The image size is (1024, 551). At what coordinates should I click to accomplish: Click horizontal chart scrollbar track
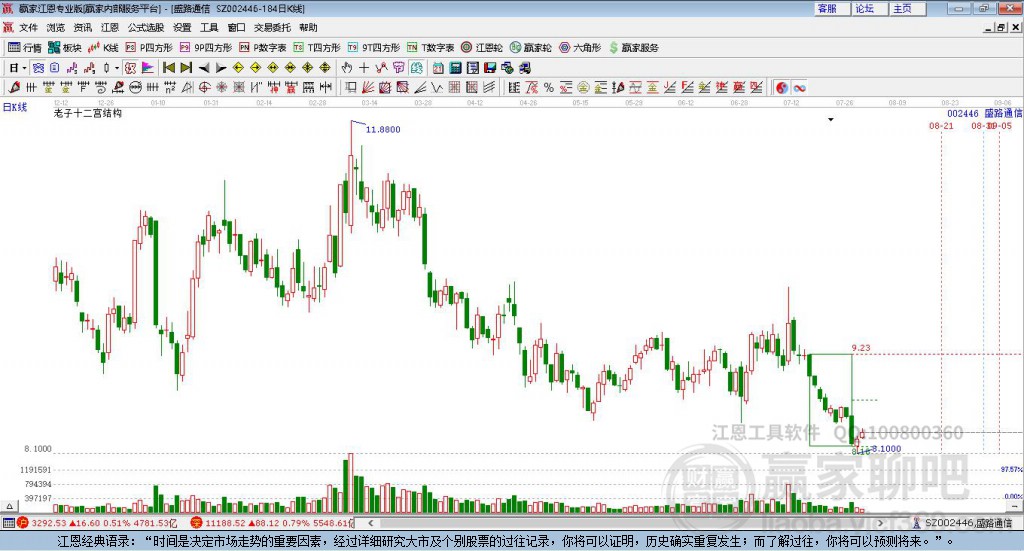click(x=627, y=523)
